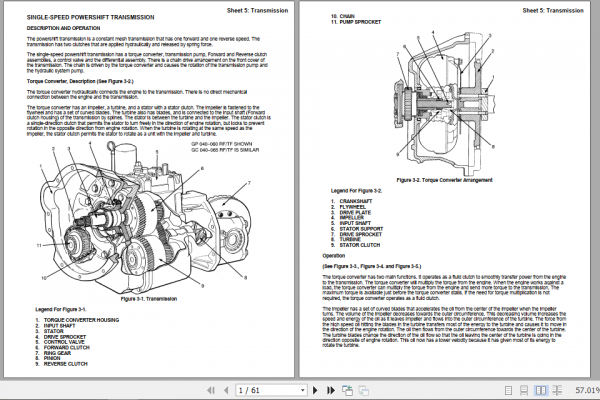Click legend entry TORQUE CONVERTER HOUSING
The image size is (600, 400).
coord(81,320)
